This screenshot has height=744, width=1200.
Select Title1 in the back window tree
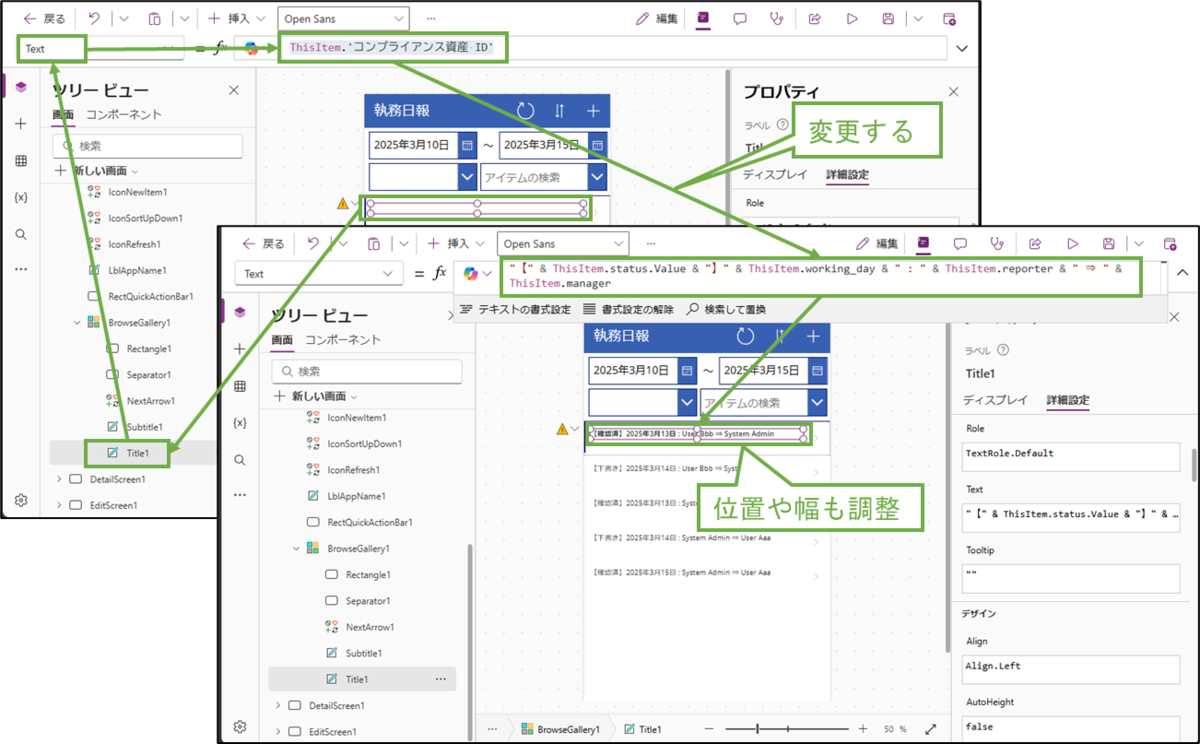pos(138,453)
